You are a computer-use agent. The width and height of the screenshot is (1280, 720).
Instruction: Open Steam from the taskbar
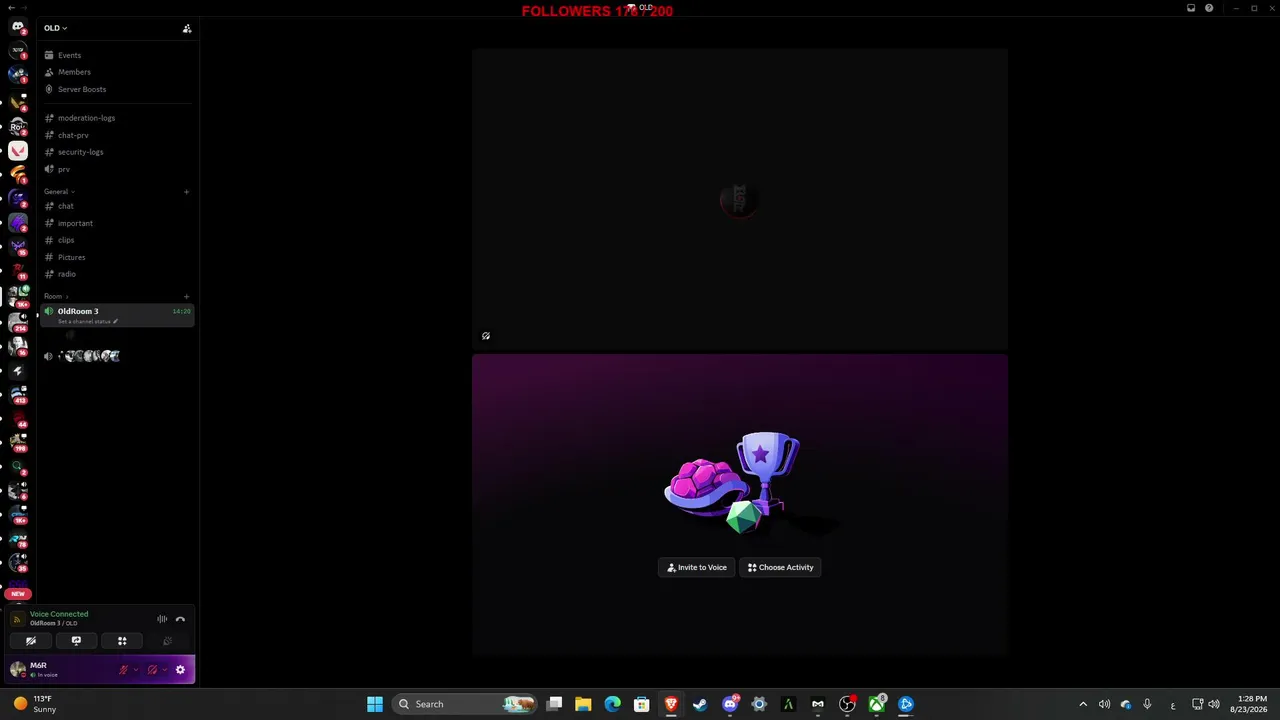(x=700, y=704)
